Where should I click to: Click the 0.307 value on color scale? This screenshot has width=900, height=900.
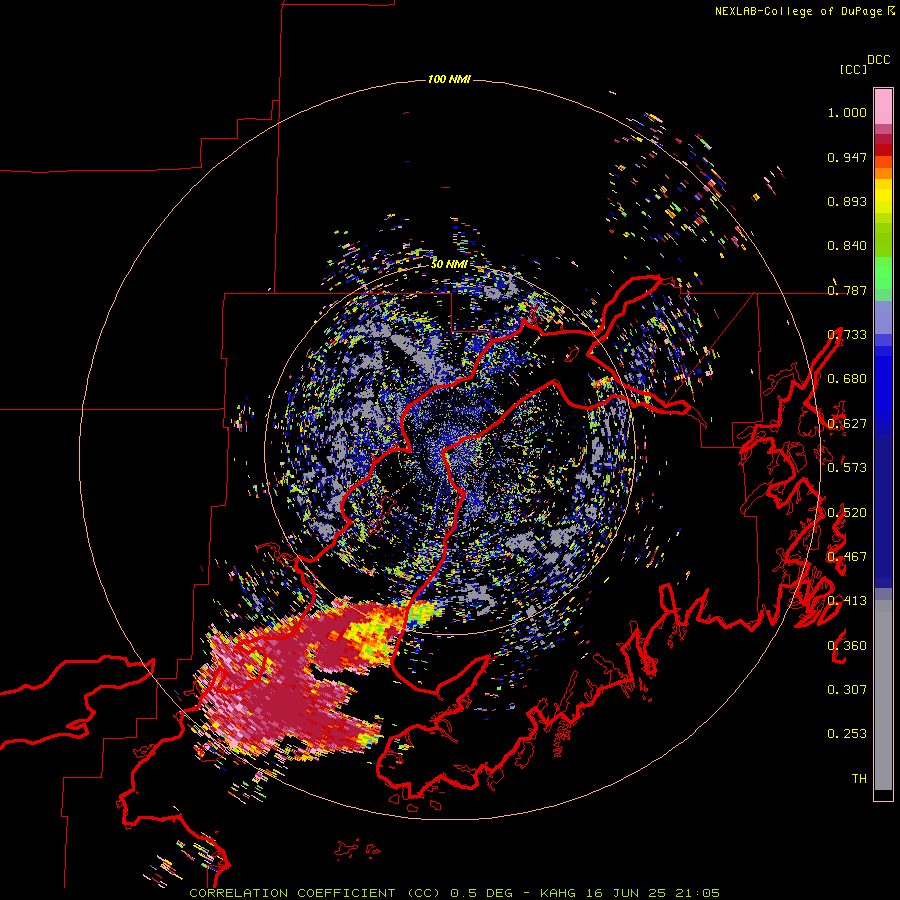point(847,690)
